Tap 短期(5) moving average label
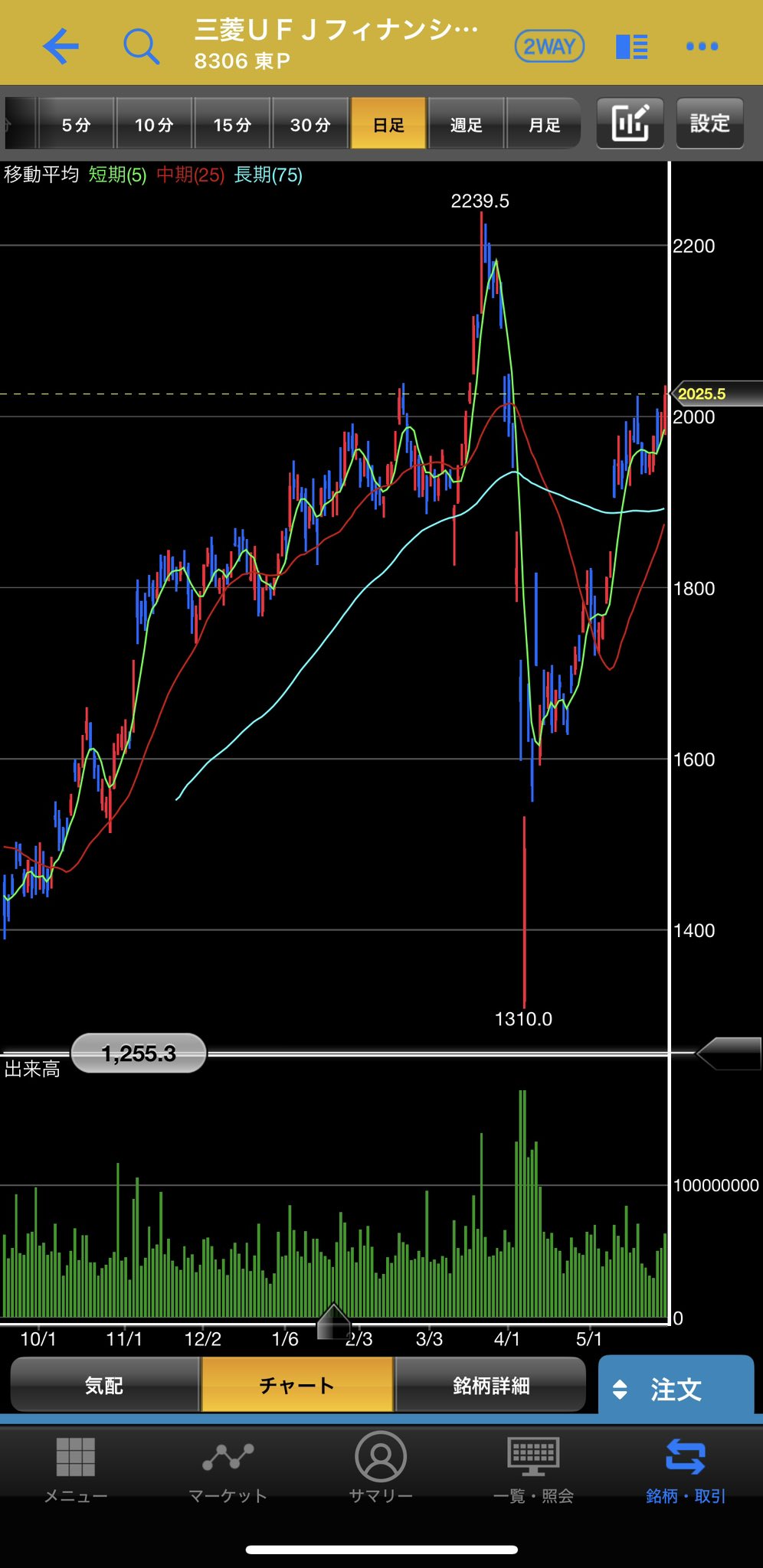Viewport: 763px width, 1568px height. [x=117, y=175]
